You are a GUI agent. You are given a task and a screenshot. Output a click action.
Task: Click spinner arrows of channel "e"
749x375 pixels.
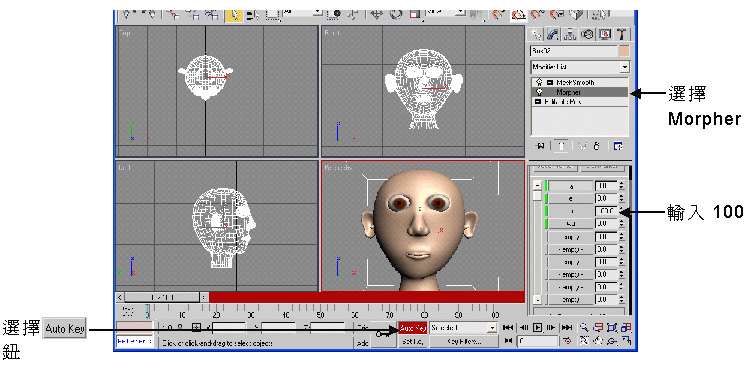(621, 198)
